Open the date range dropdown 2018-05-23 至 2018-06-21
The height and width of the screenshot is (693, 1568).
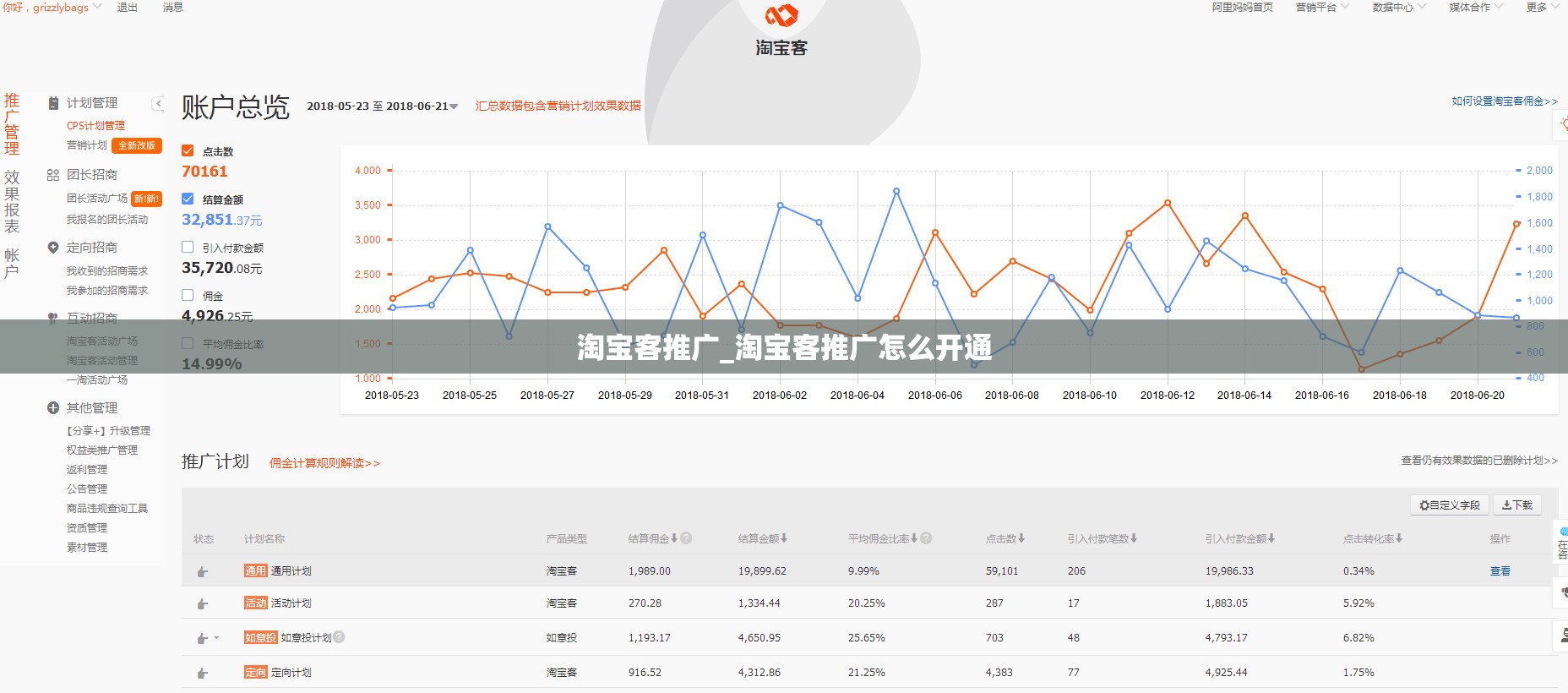[x=383, y=106]
